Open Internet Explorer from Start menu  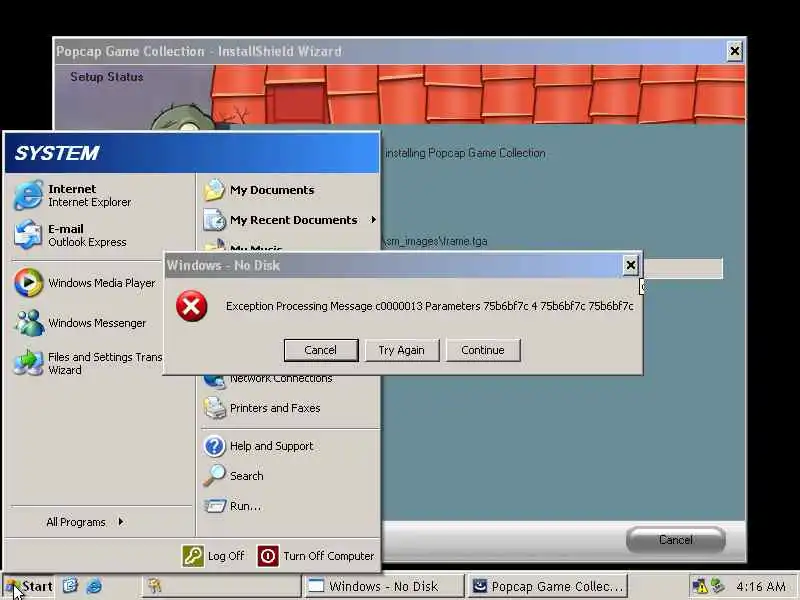[28, 195]
